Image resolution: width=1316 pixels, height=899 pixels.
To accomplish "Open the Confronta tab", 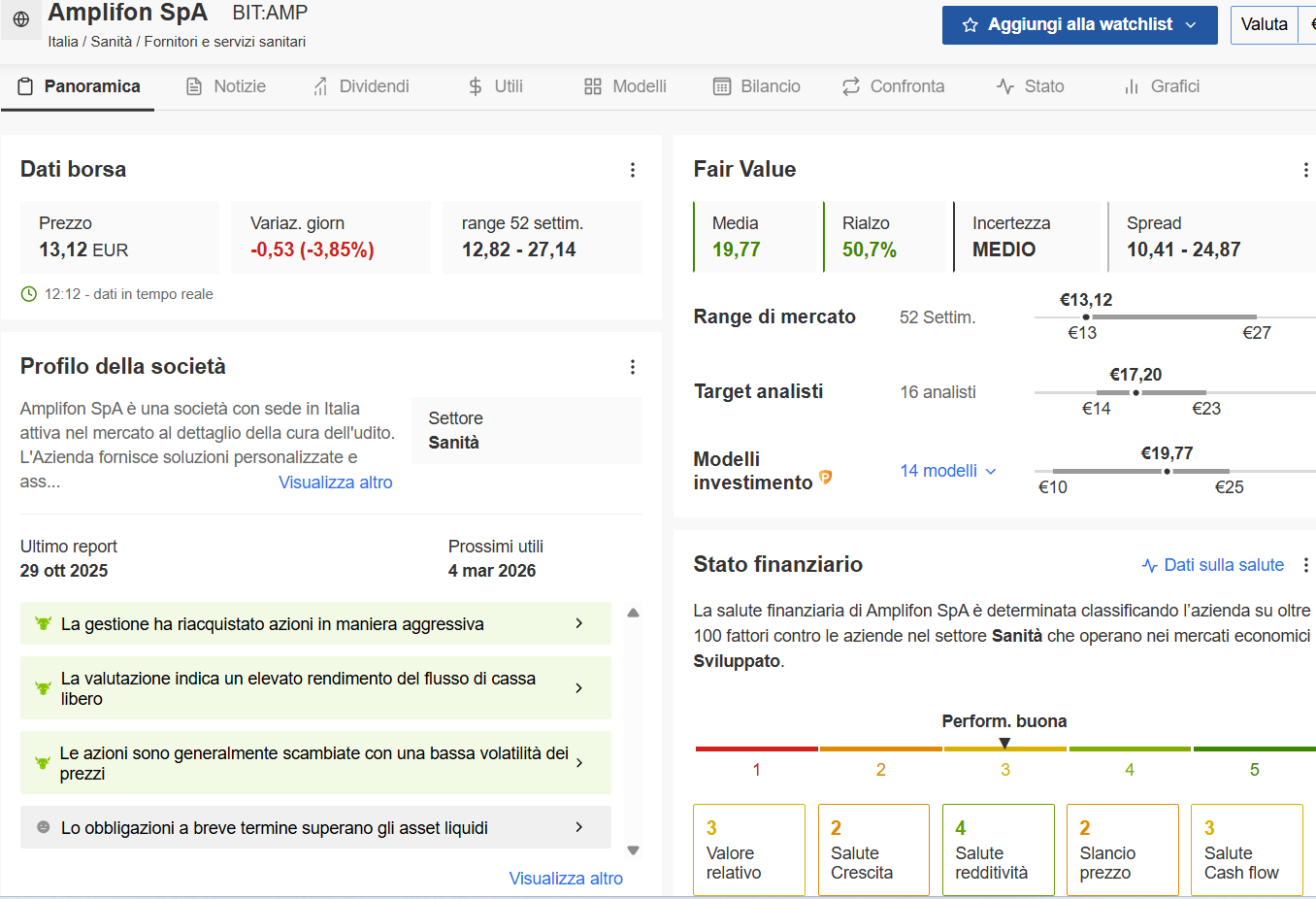I will [894, 86].
